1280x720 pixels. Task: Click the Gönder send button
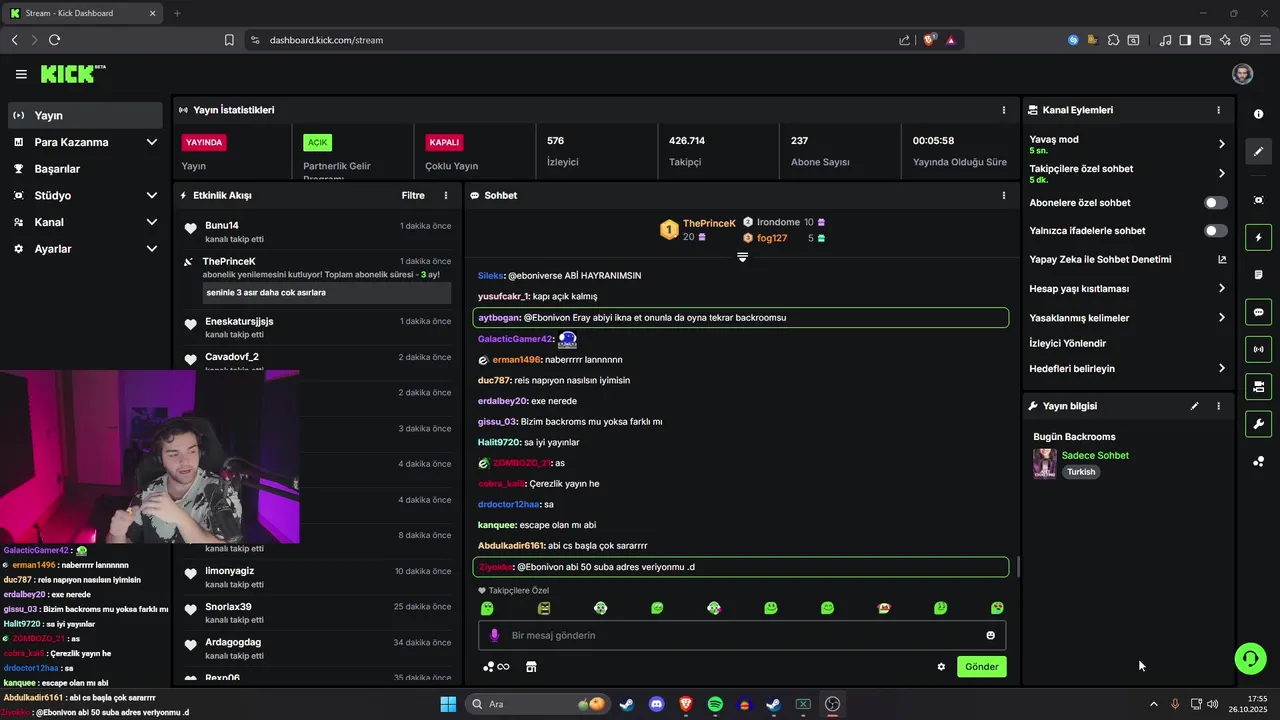click(981, 667)
